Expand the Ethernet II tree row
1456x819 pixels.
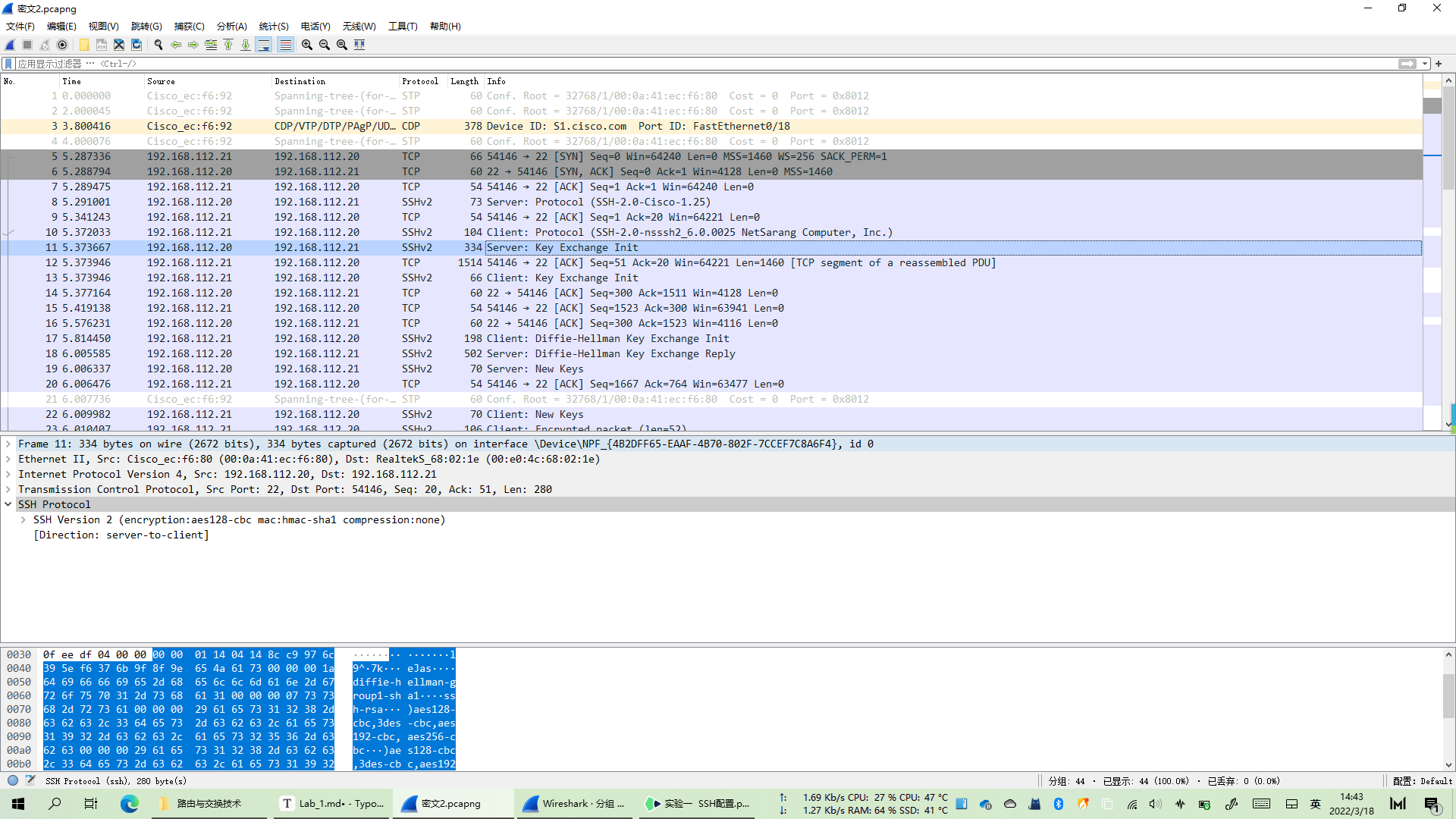[x=8, y=459]
